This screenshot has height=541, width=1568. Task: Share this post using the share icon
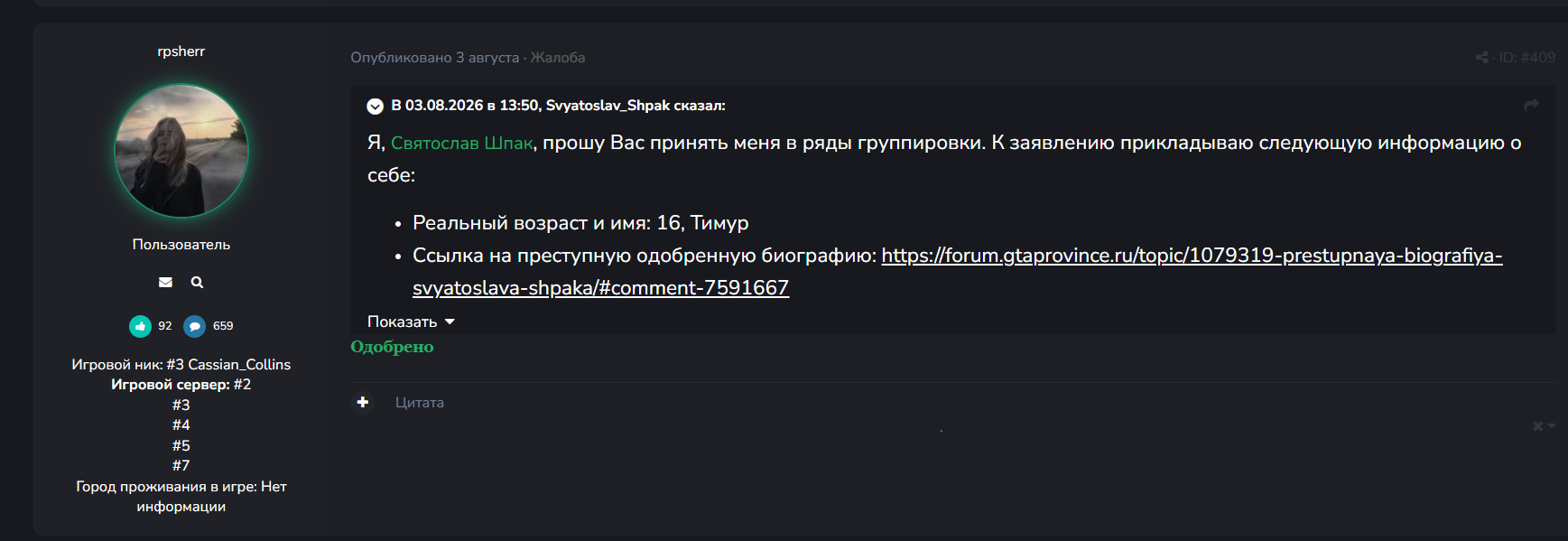click(1481, 58)
